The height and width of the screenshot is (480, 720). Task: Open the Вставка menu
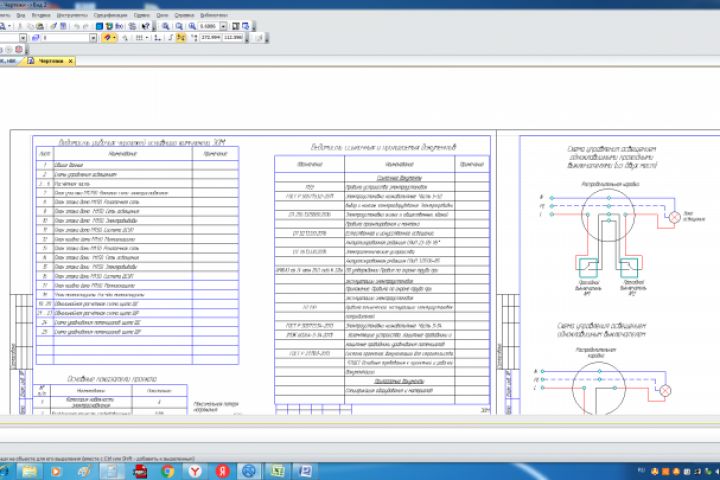click(x=41, y=15)
